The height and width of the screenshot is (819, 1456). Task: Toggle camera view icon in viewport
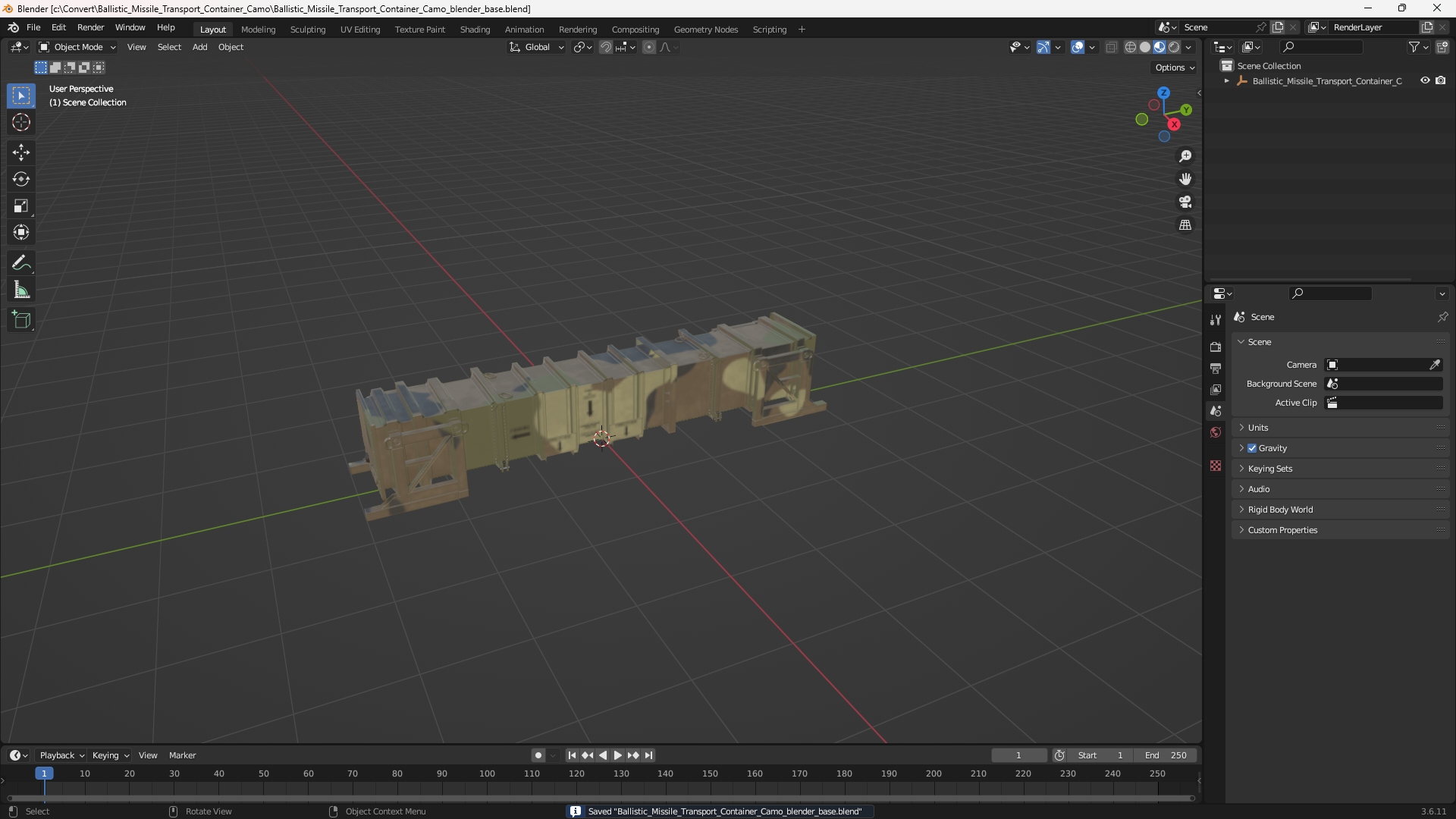click(x=1185, y=202)
